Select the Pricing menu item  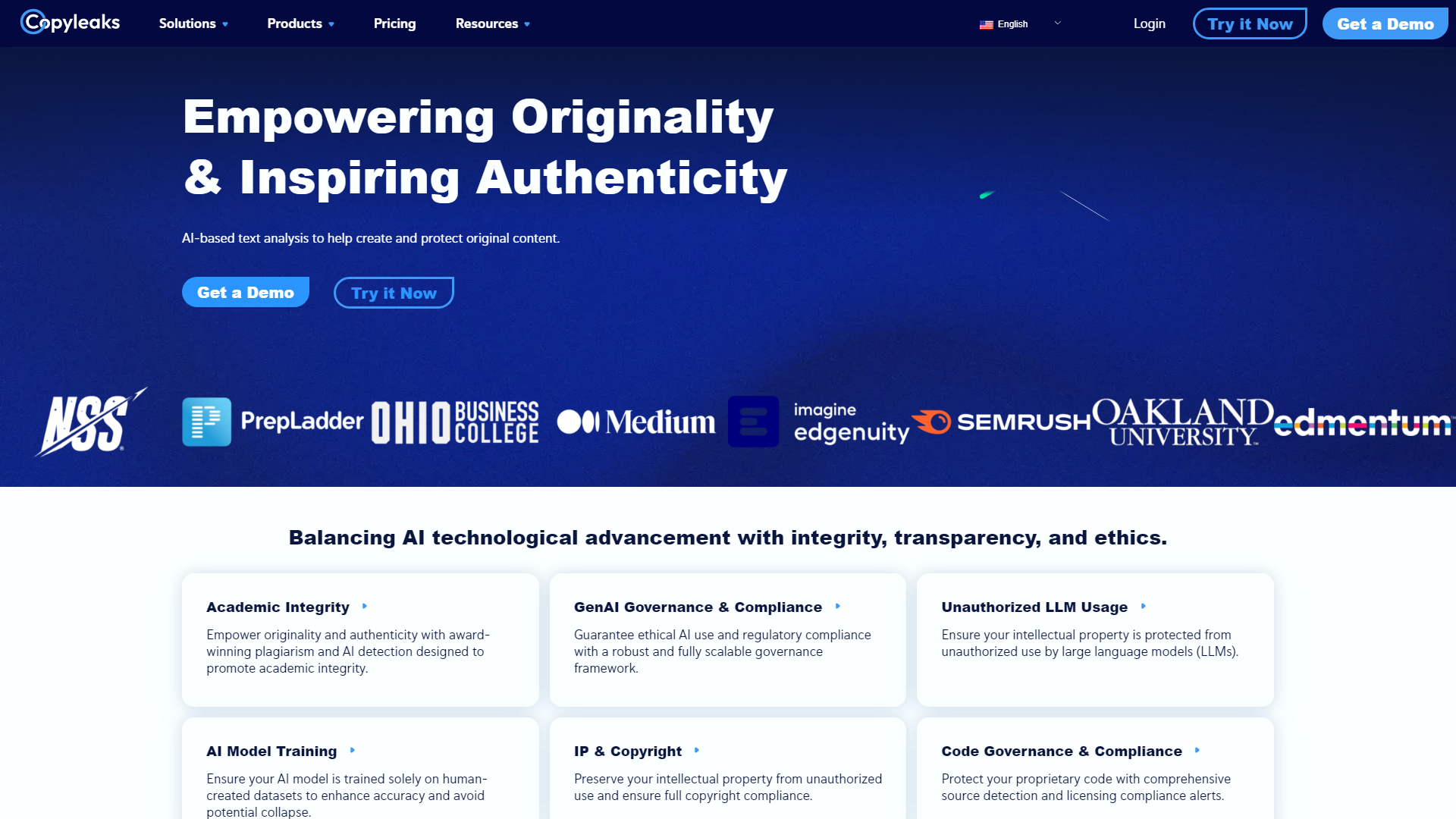(393, 22)
